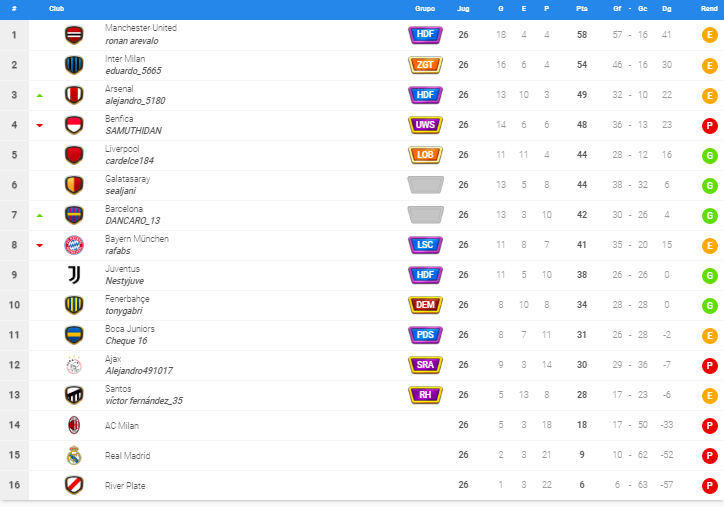Select the River Plate crest

point(74,485)
